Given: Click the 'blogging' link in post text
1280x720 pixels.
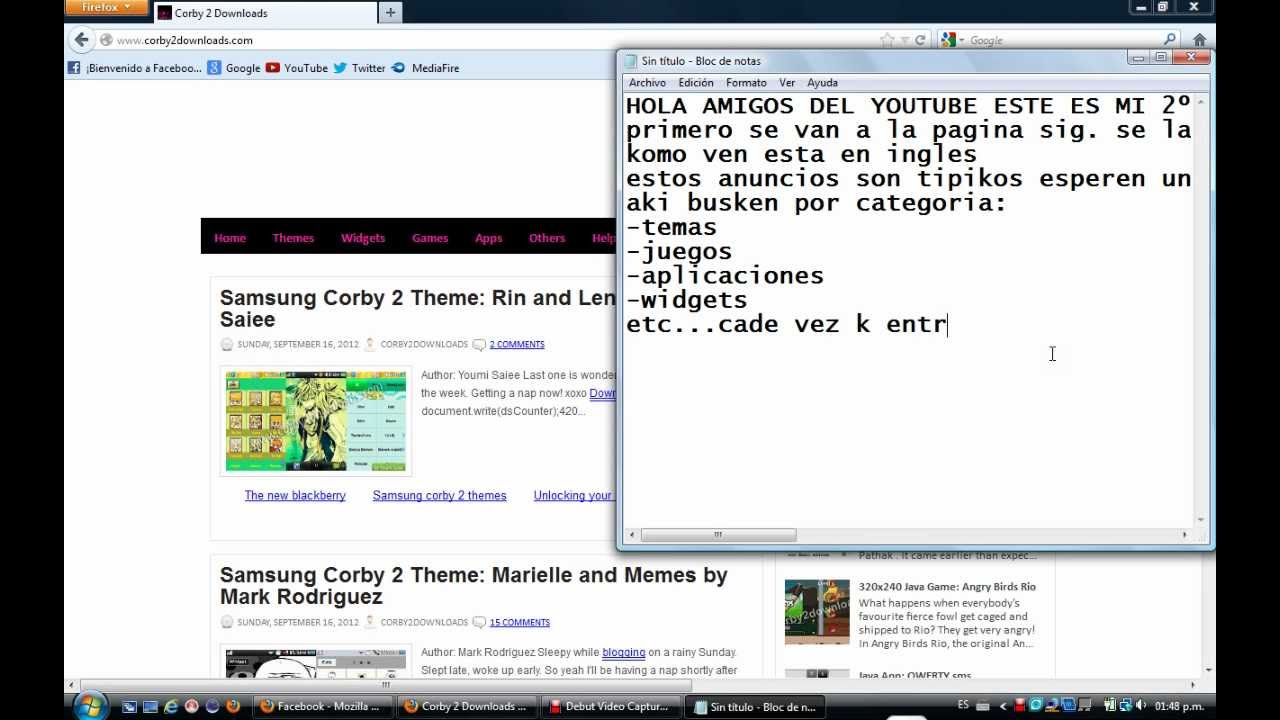Looking at the screenshot, I should pos(623,652).
